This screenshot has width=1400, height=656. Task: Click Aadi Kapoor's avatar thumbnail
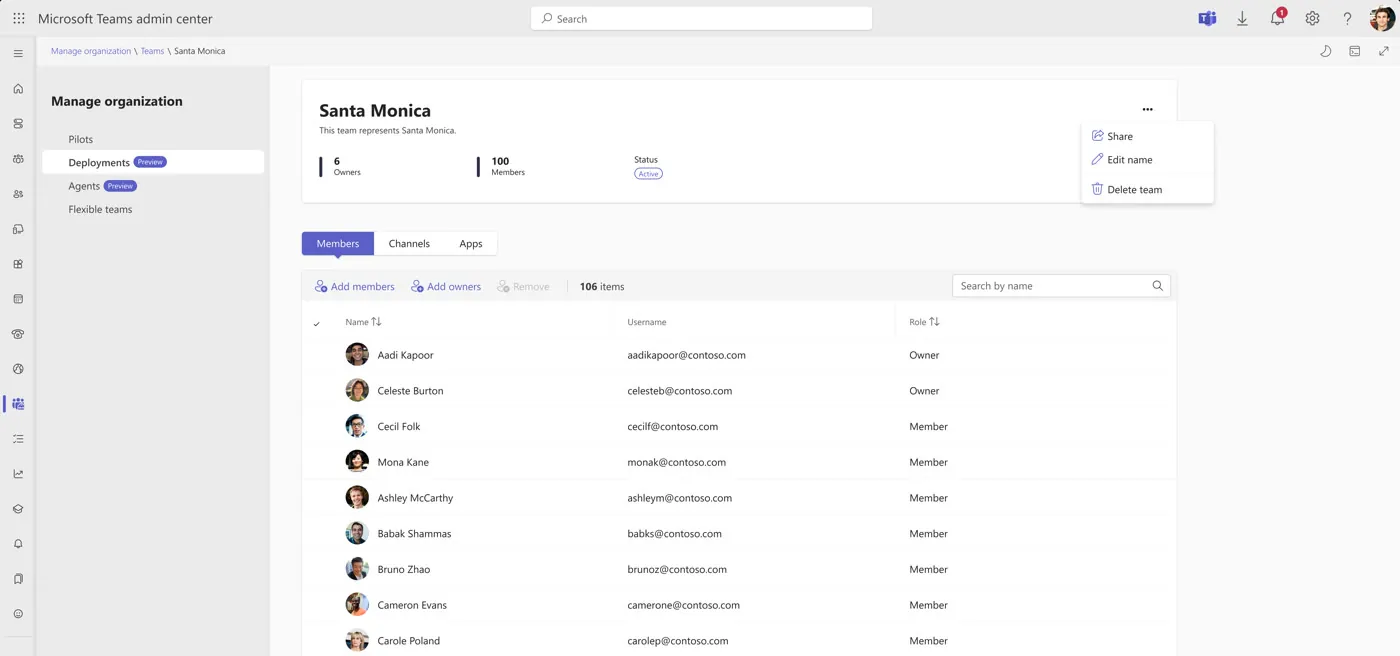click(x=357, y=355)
